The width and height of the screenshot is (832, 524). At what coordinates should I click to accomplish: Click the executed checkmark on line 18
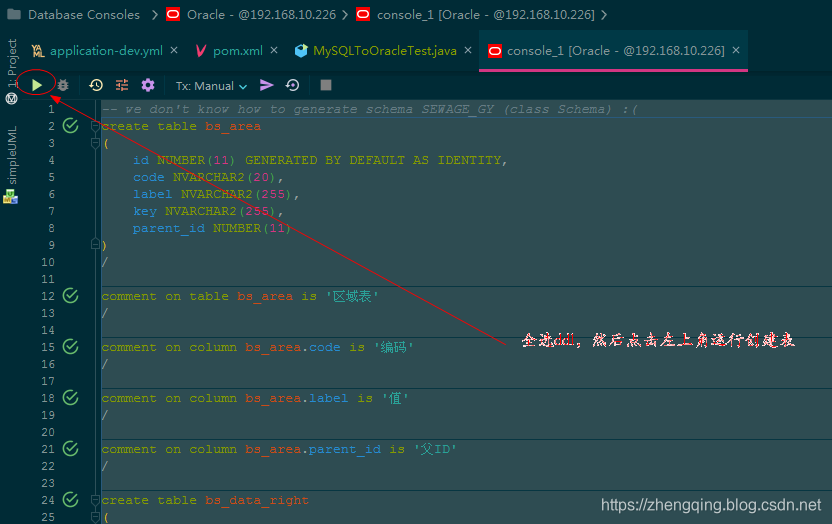coord(71,398)
